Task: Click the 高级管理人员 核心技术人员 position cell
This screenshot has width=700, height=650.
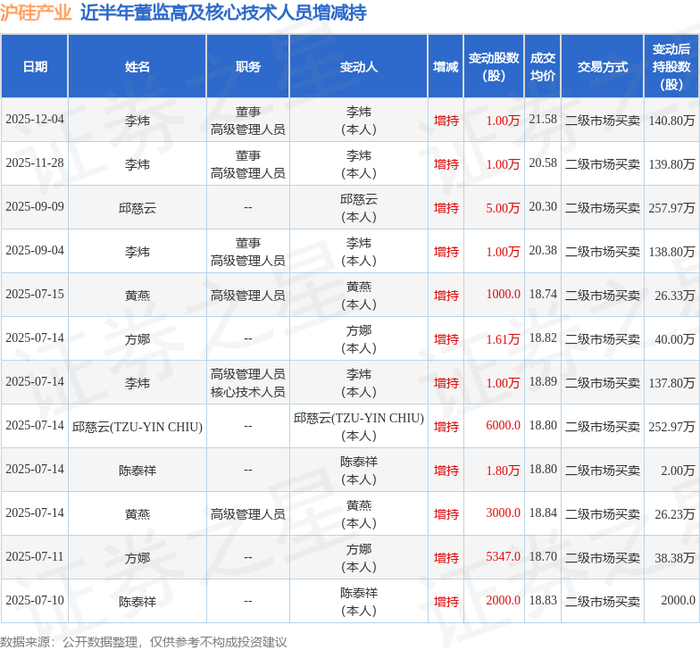Action: pos(248,383)
